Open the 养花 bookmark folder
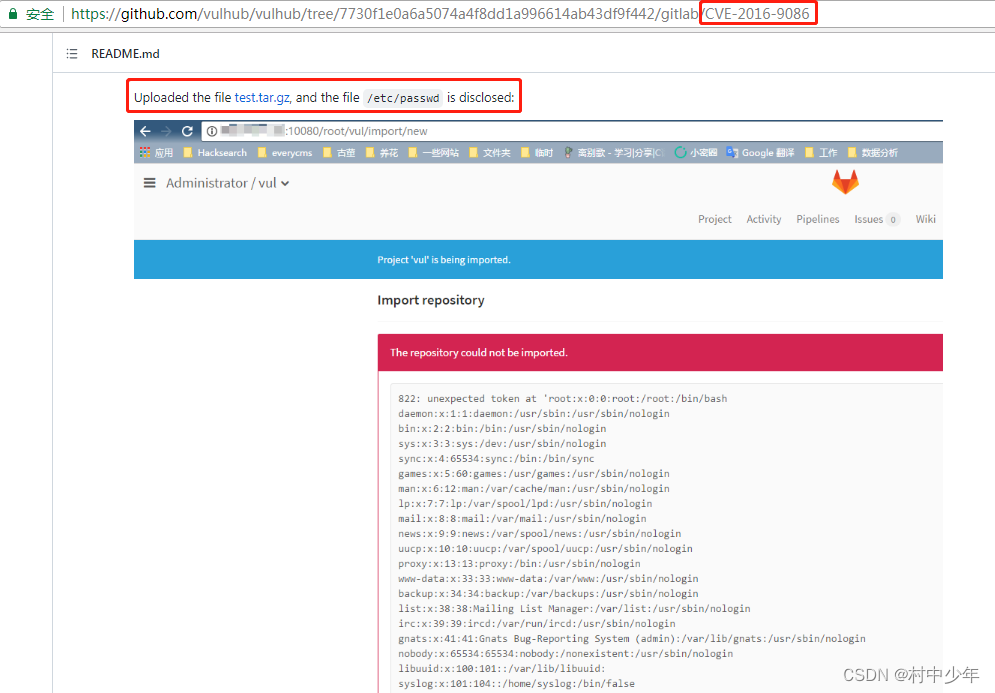This screenshot has height=693, width=995. tap(382, 152)
